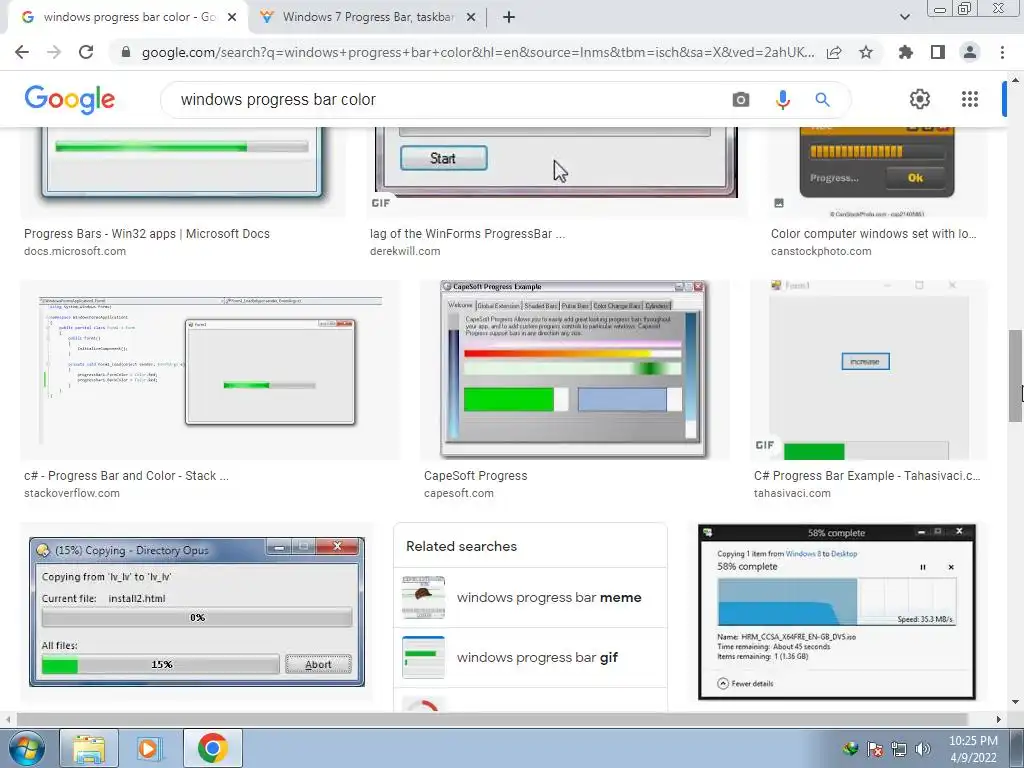Open the orange progress bar canstock thumbnail
Viewport: 1024px width, 768px height.
tap(878, 172)
